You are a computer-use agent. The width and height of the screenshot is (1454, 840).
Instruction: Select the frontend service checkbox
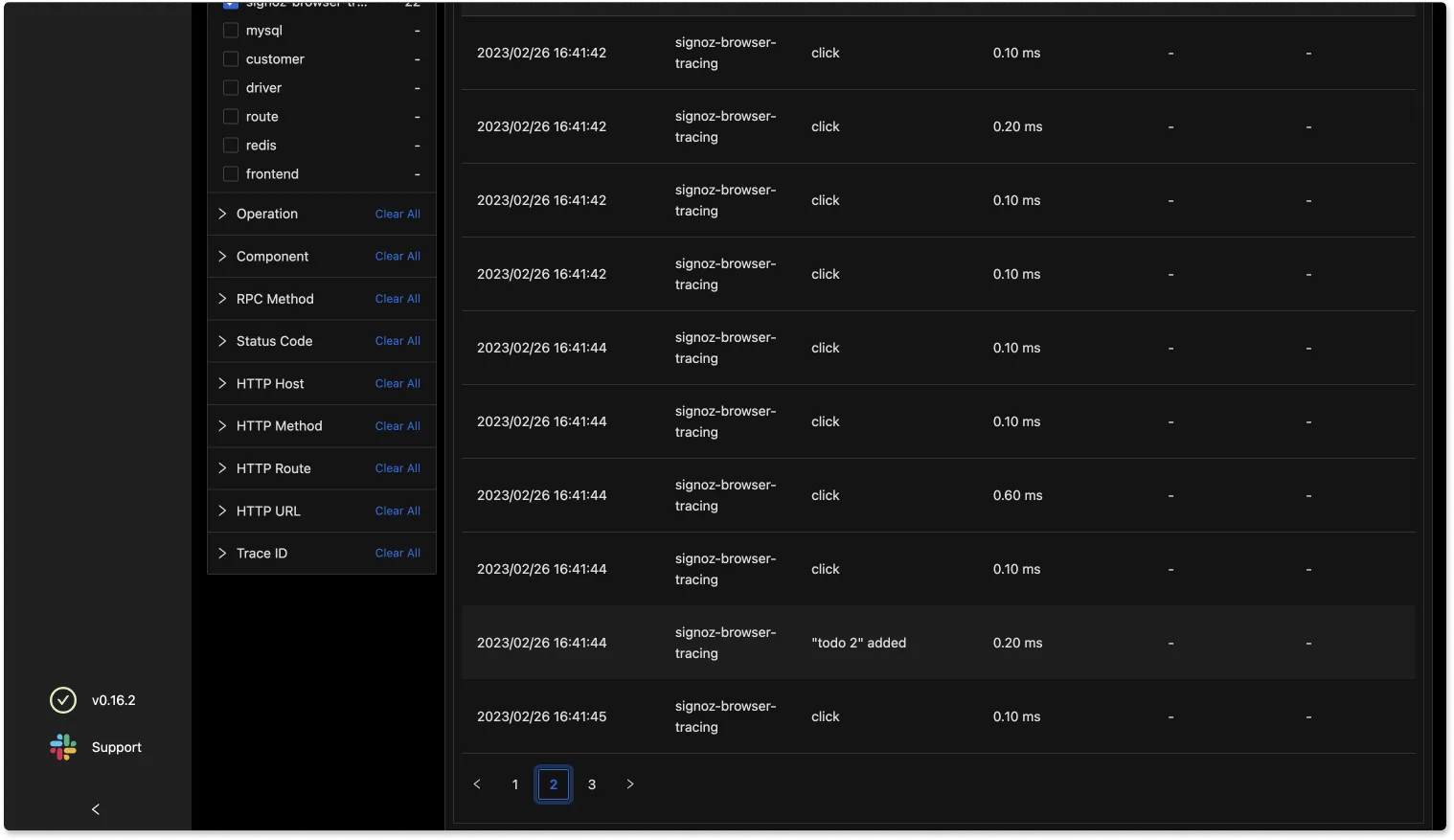pos(231,174)
